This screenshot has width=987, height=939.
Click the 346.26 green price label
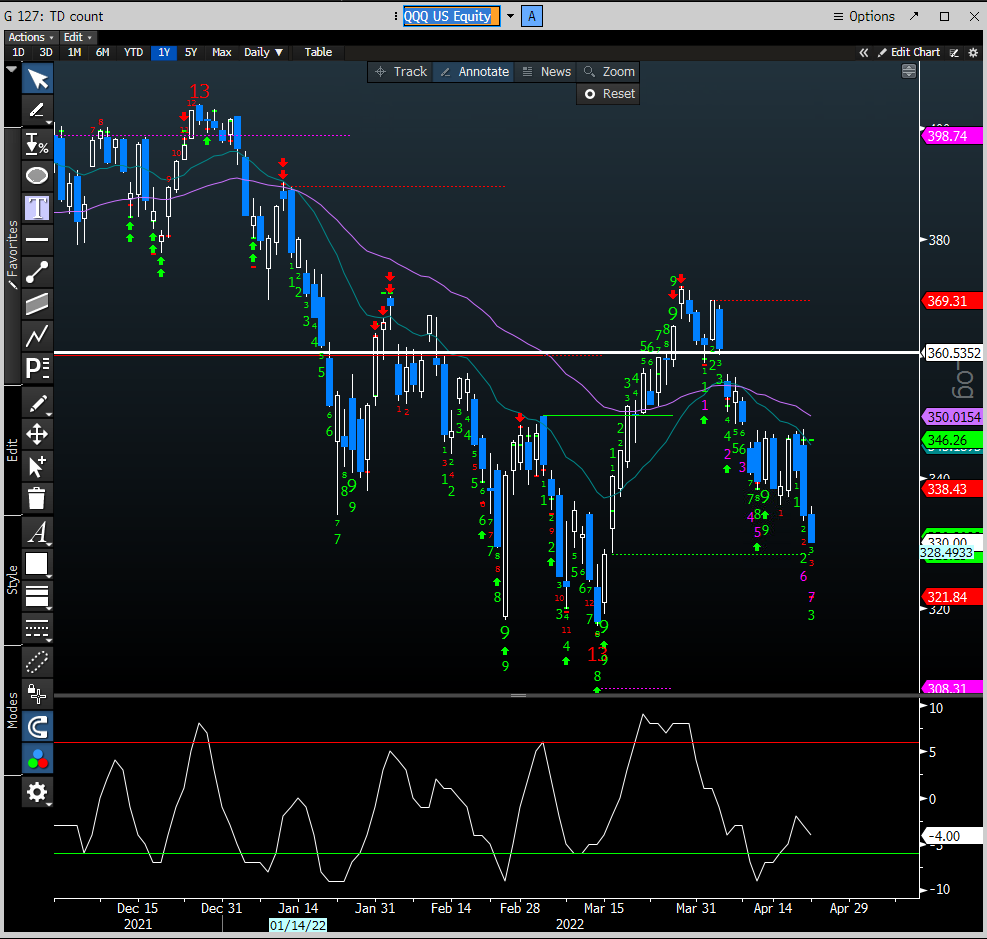(952, 440)
